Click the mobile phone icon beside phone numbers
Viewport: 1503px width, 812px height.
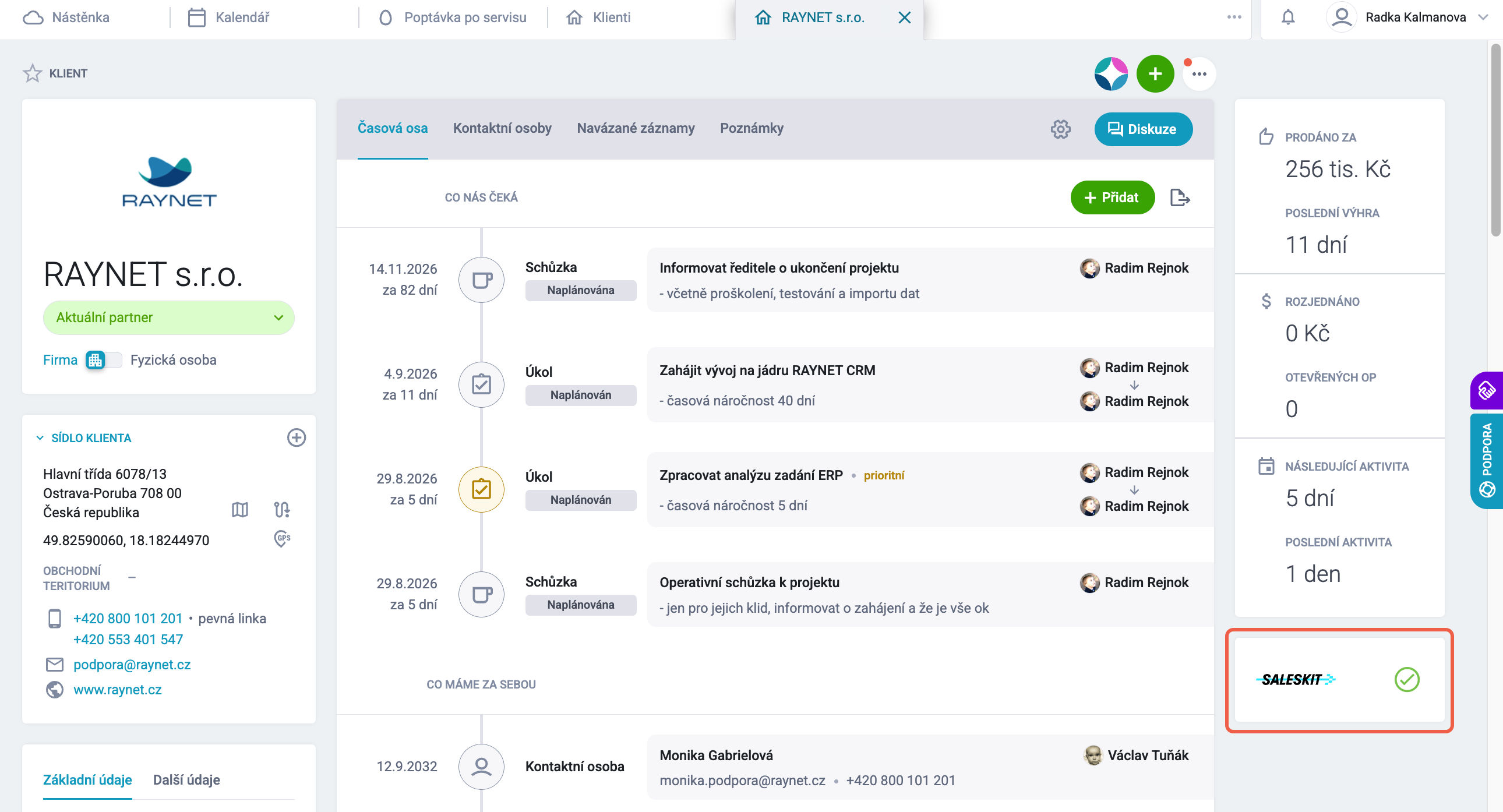[54, 619]
